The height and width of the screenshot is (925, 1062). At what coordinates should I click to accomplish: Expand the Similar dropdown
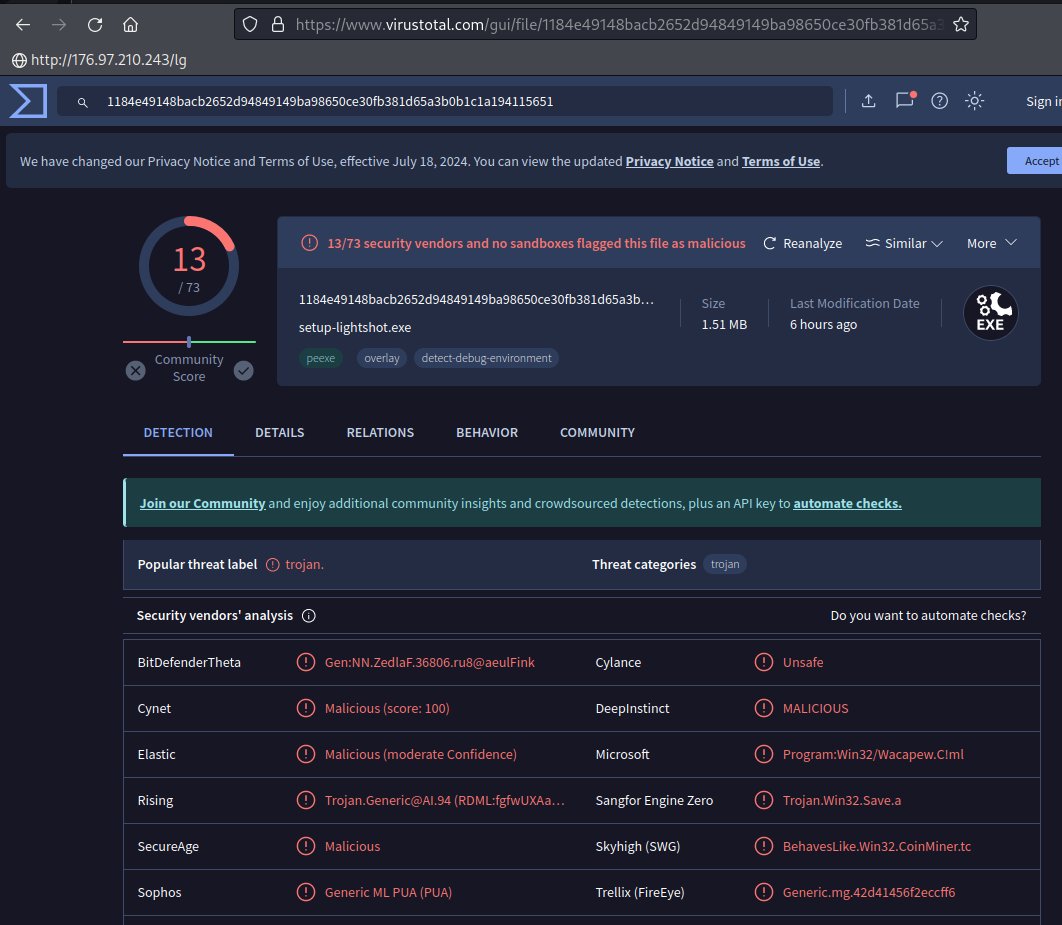click(x=904, y=243)
